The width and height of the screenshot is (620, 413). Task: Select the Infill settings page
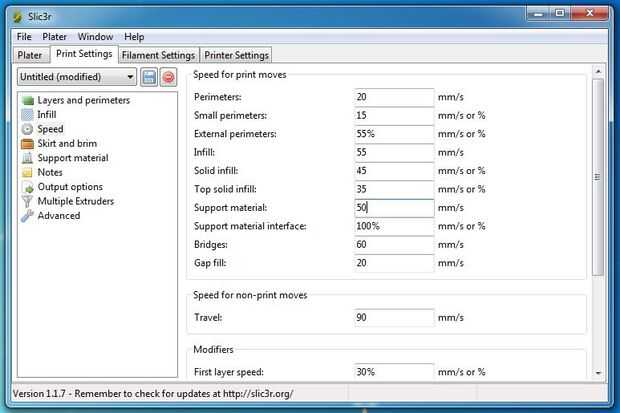coord(47,115)
